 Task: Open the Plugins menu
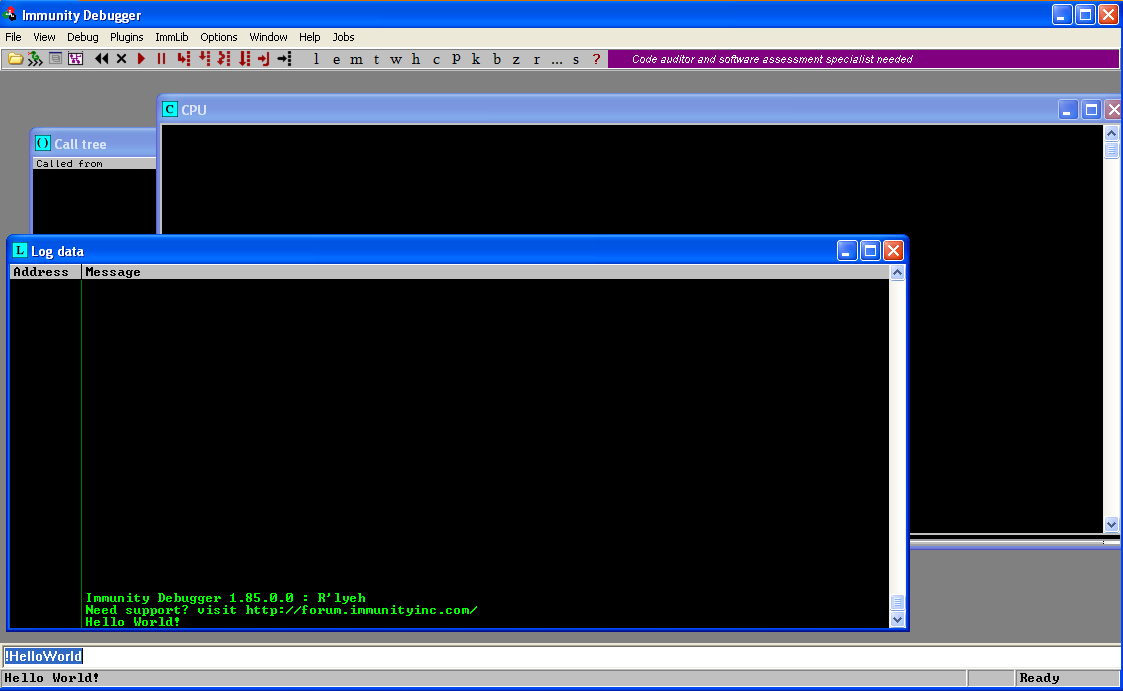tap(126, 37)
